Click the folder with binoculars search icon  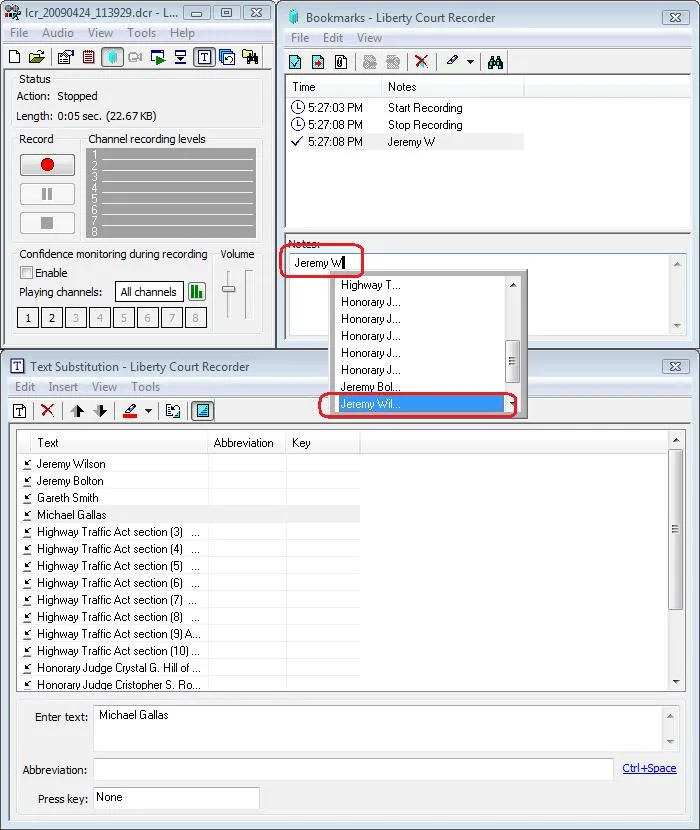click(250, 57)
